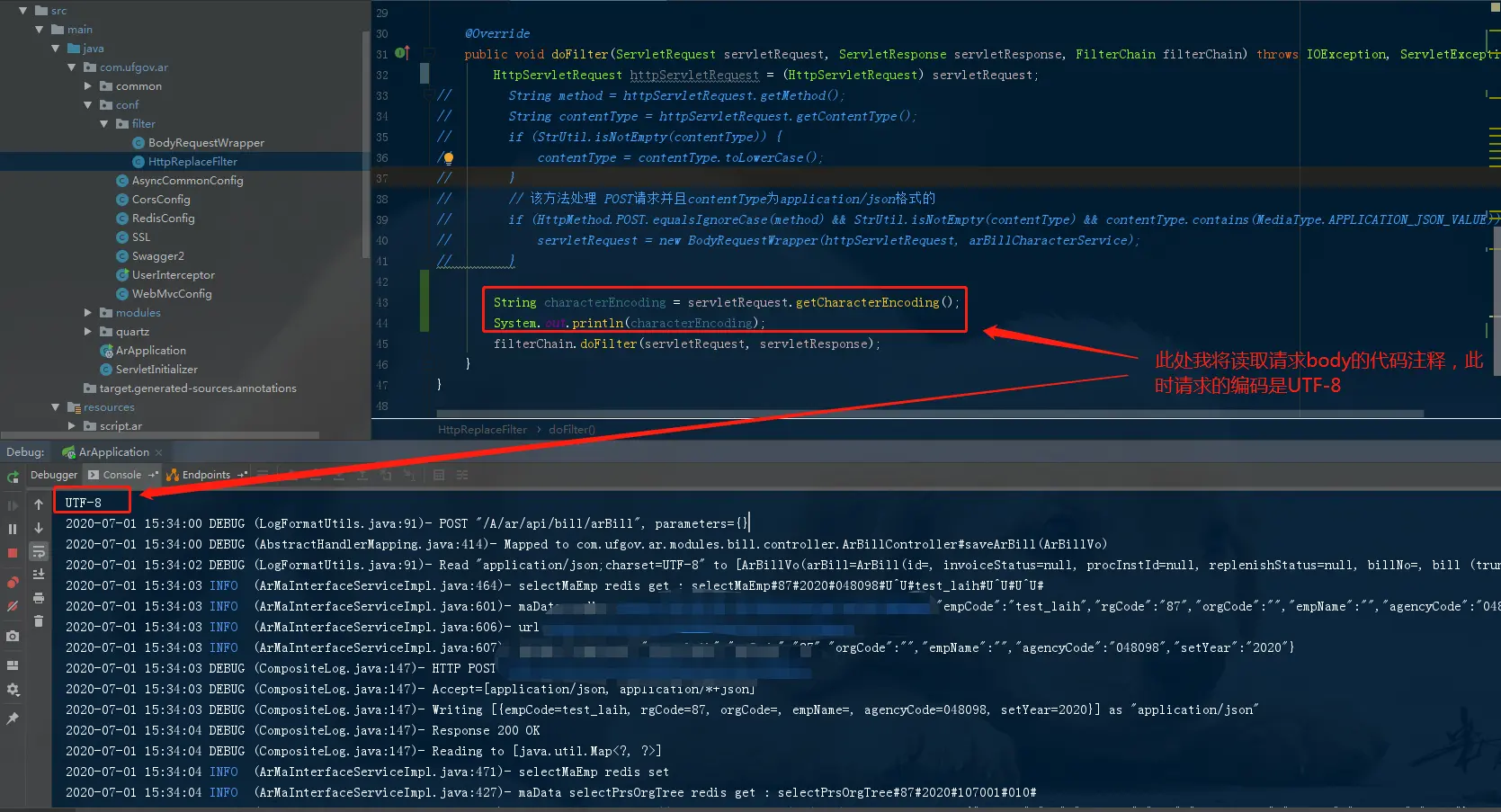Click the UTF-8 output line in console
Screen dimensions: 1501x812
click(83, 503)
